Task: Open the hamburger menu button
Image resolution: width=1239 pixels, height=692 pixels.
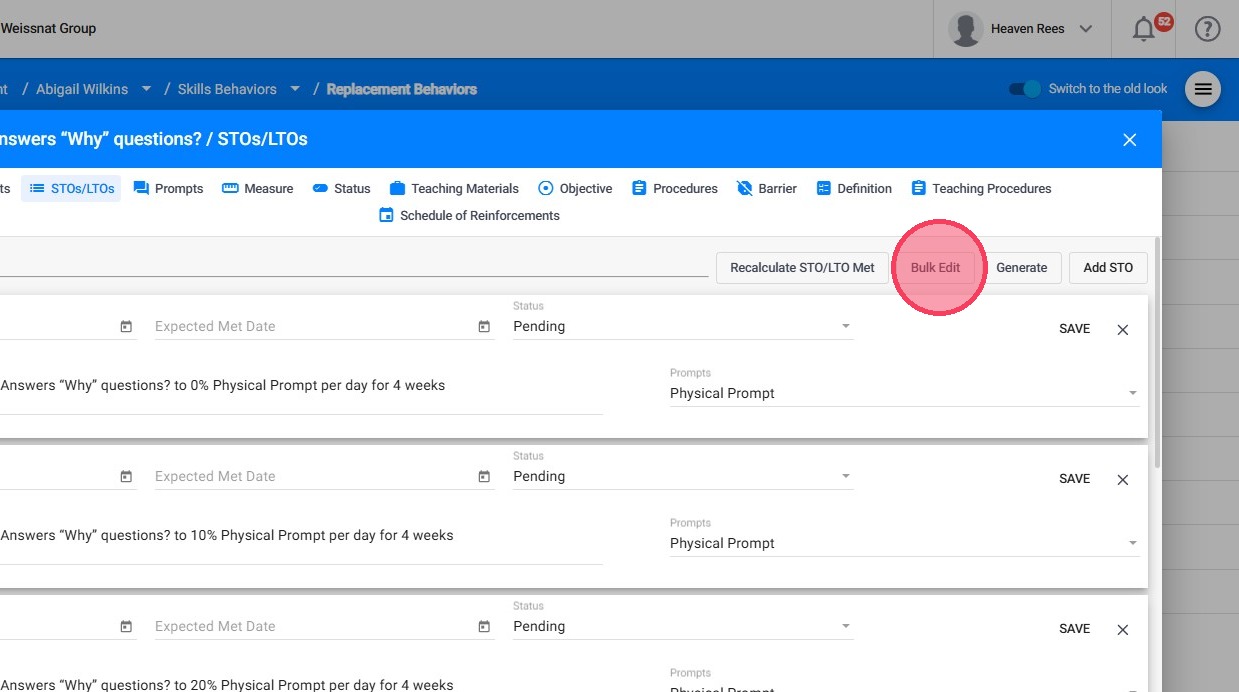Action: pos(1203,89)
